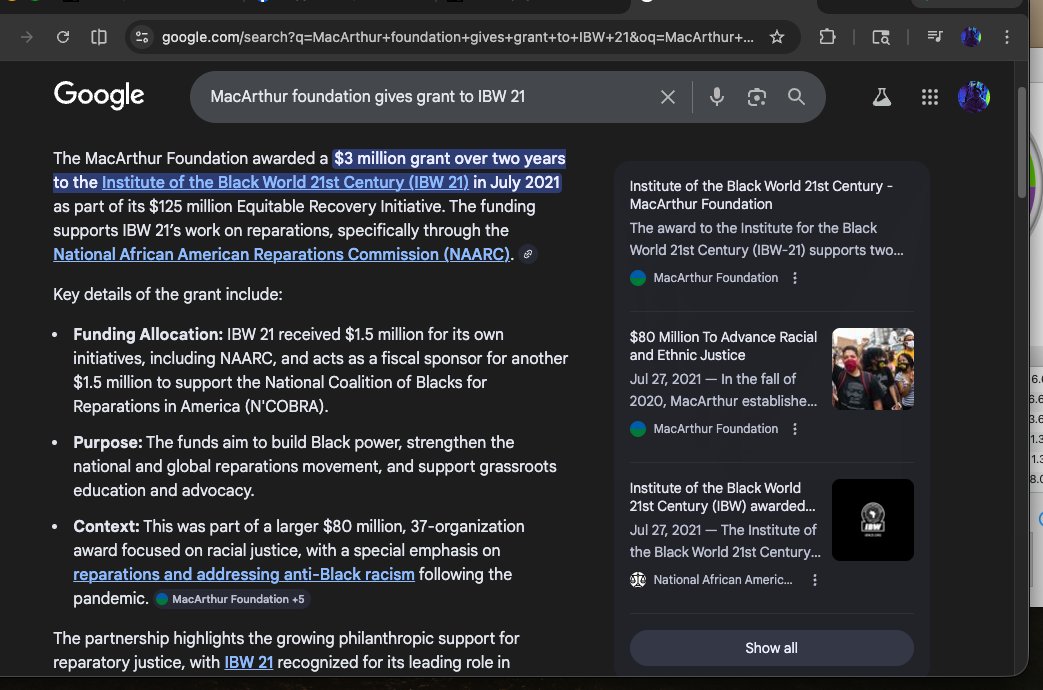Click the MacArthur Foundation +5 sources chip
The height and width of the screenshot is (690, 1043).
[x=231, y=599]
